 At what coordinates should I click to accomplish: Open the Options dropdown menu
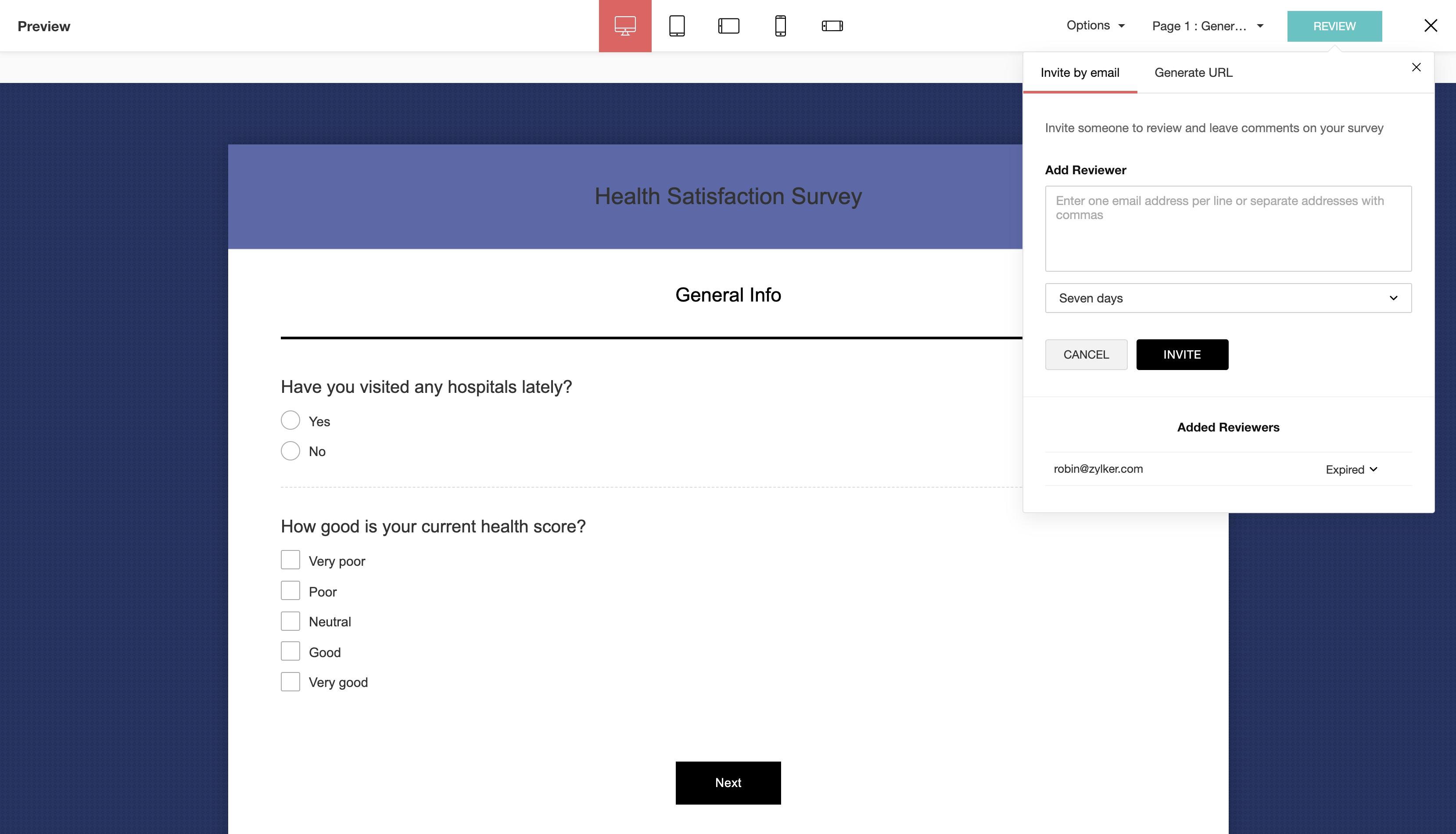click(x=1095, y=26)
